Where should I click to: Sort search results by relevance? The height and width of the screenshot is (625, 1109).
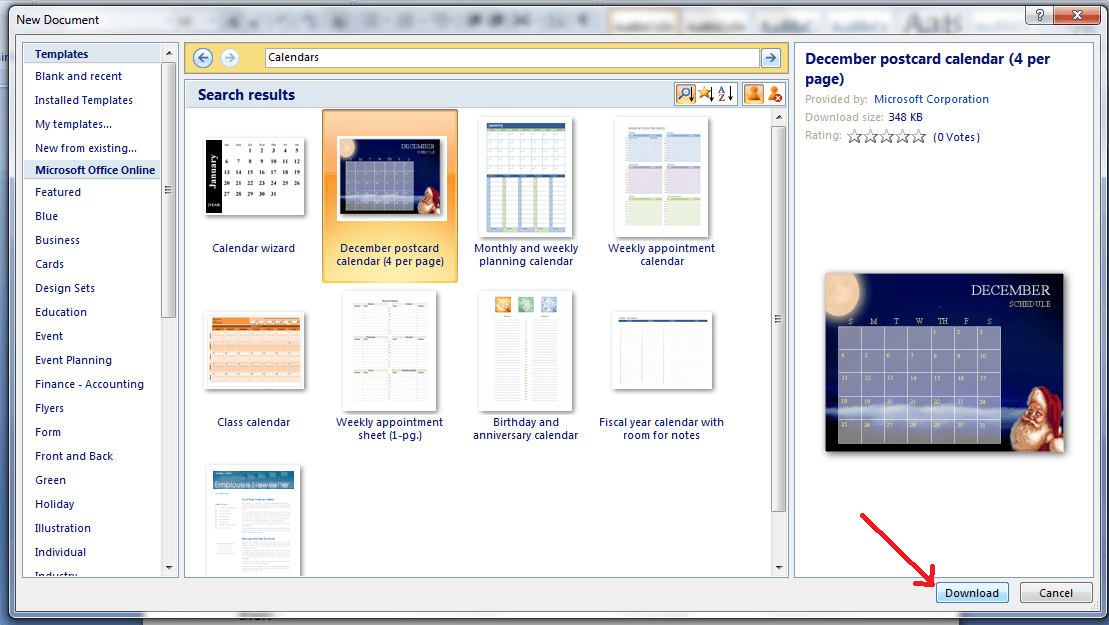point(686,93)
